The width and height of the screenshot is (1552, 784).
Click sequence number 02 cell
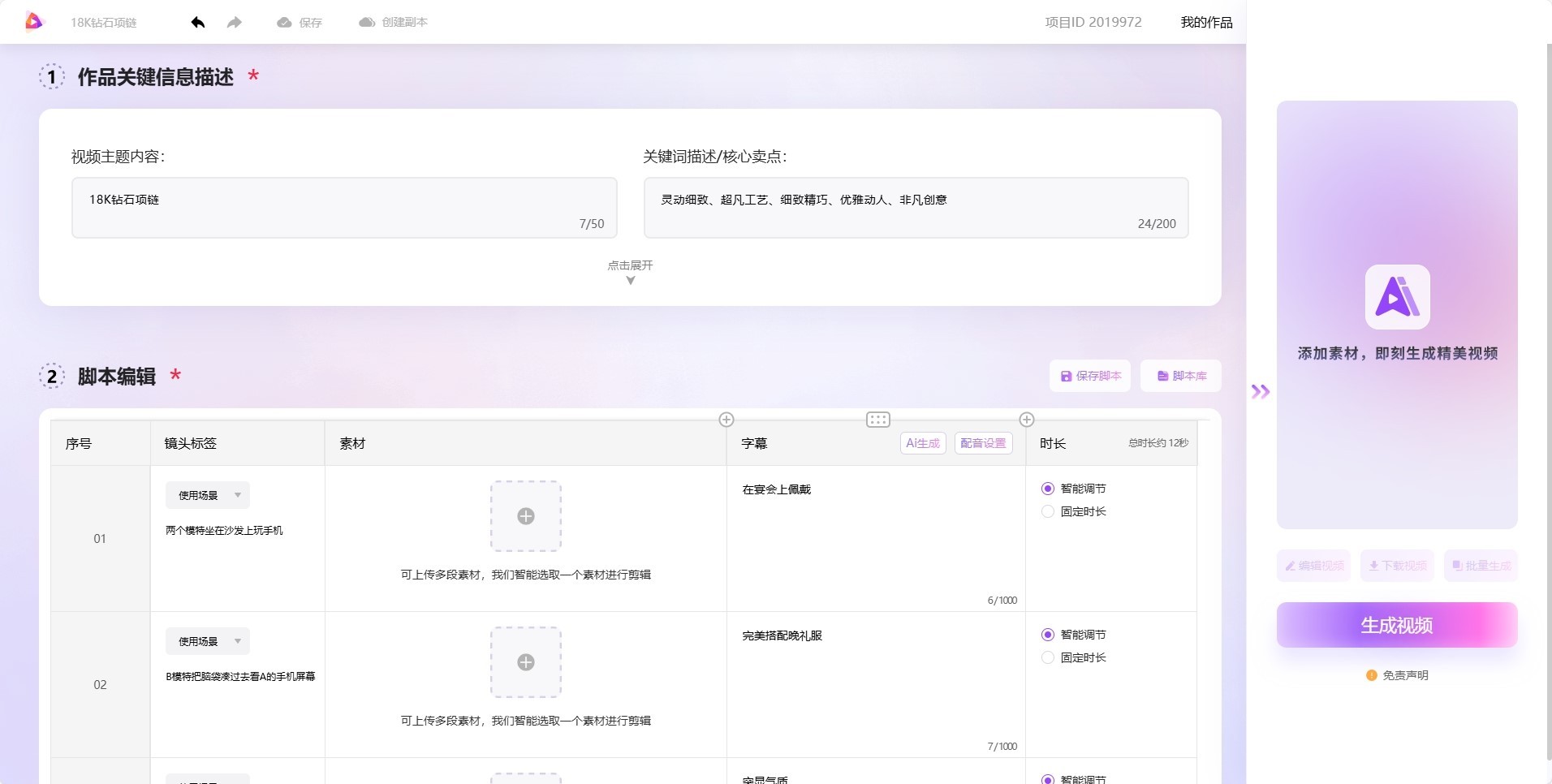[100, 685]
